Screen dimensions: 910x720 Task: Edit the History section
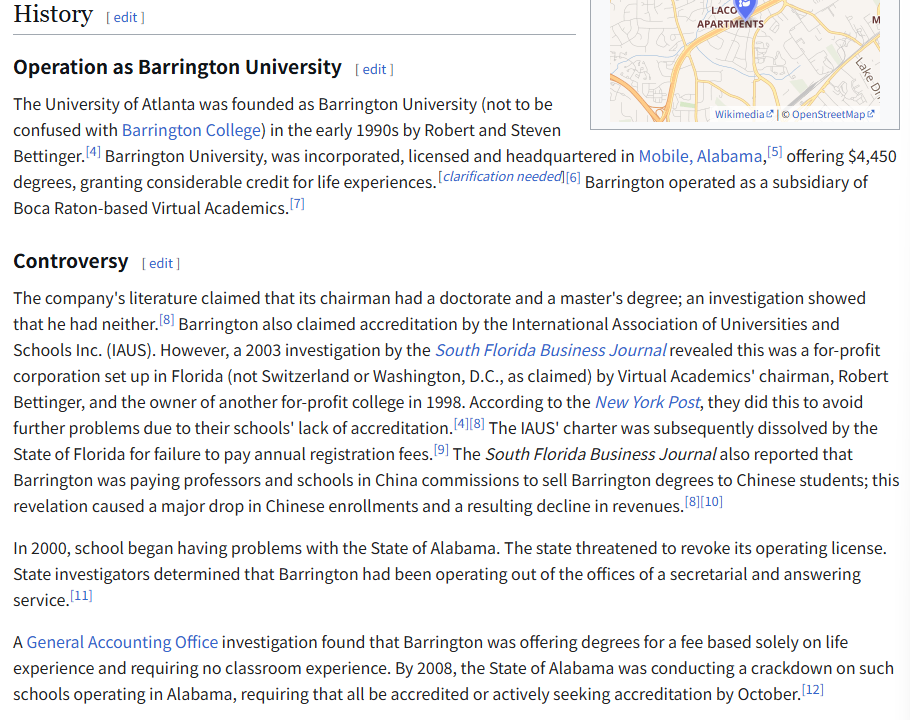click(x=125, y=17)
